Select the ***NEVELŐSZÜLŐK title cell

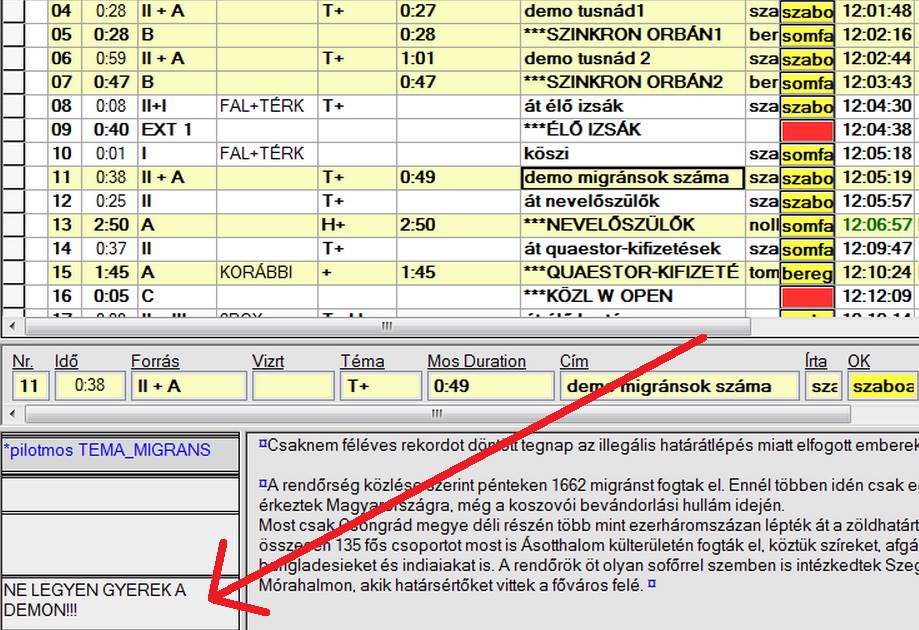point(632,225)
